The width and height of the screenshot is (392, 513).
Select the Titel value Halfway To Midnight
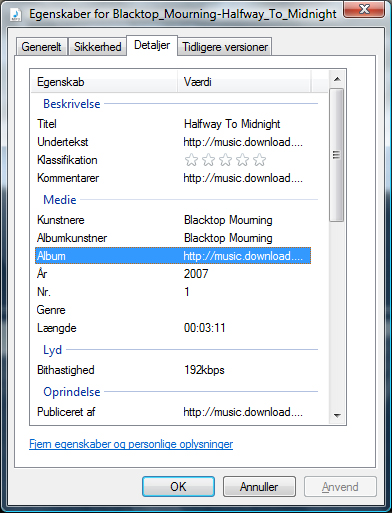point(232,124)
